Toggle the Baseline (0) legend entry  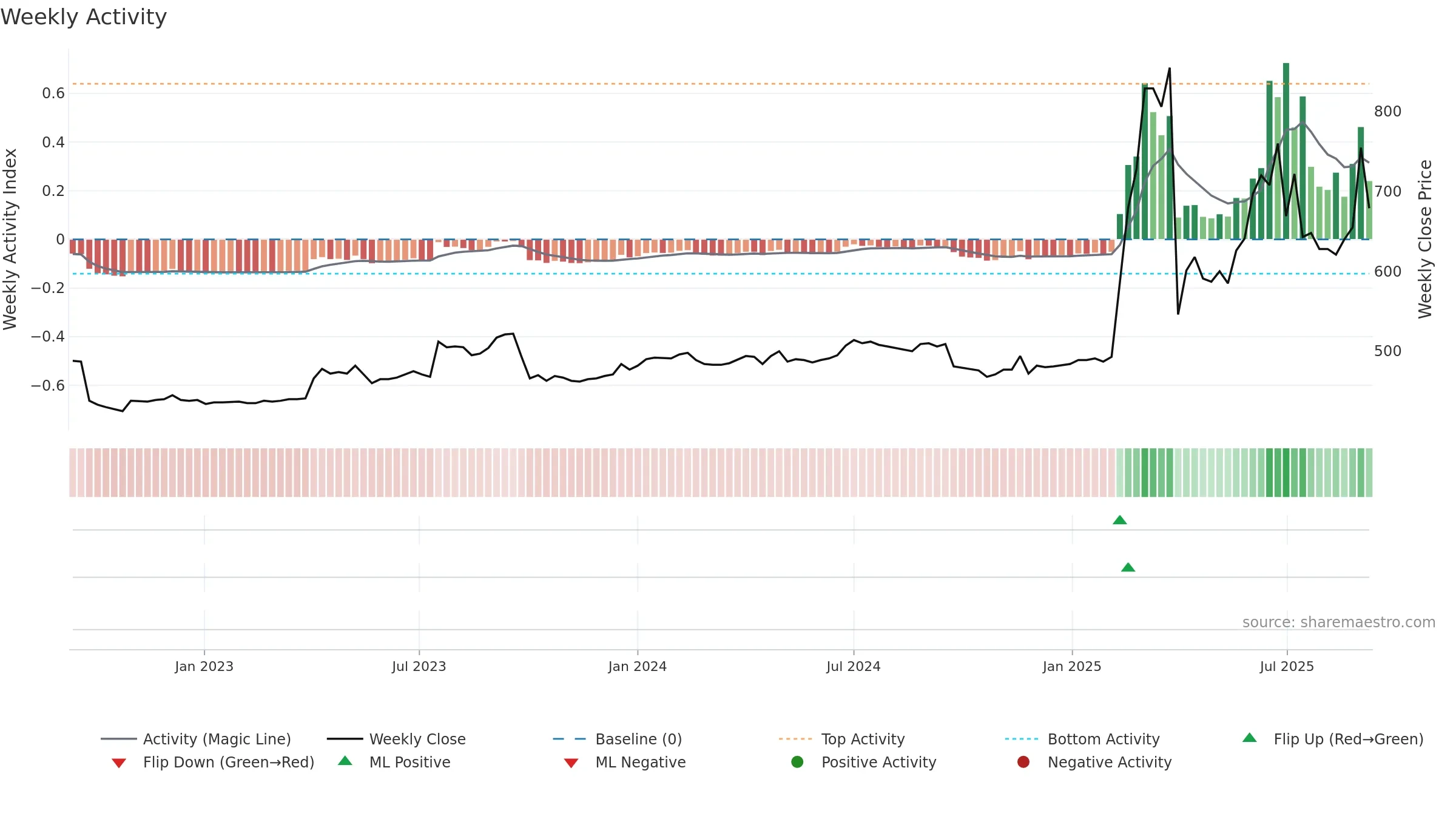coord(618,739)
